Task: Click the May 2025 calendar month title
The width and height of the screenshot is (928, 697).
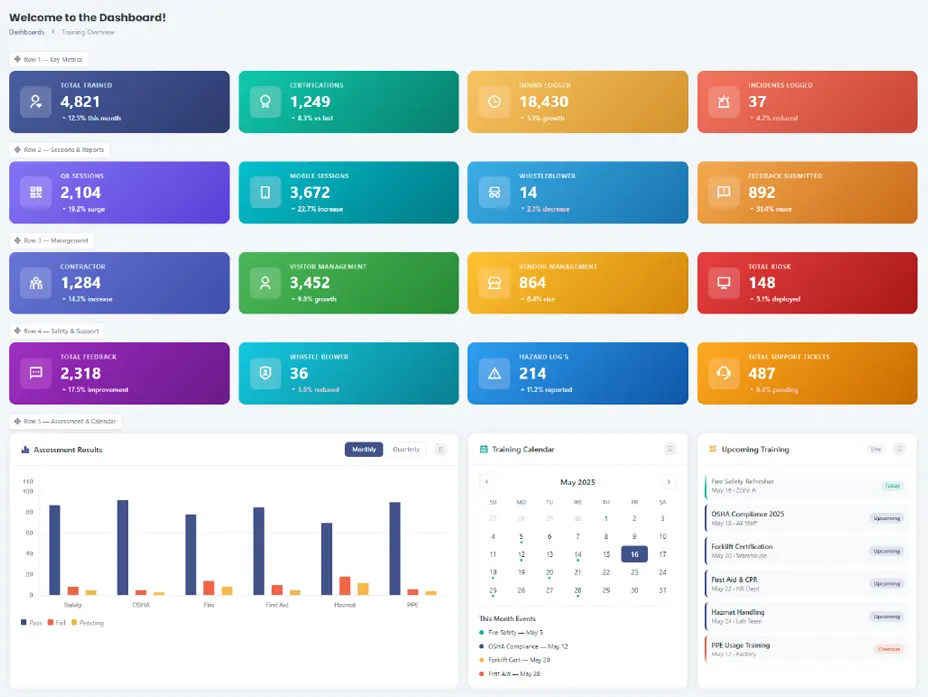Action: coord(578,482)
